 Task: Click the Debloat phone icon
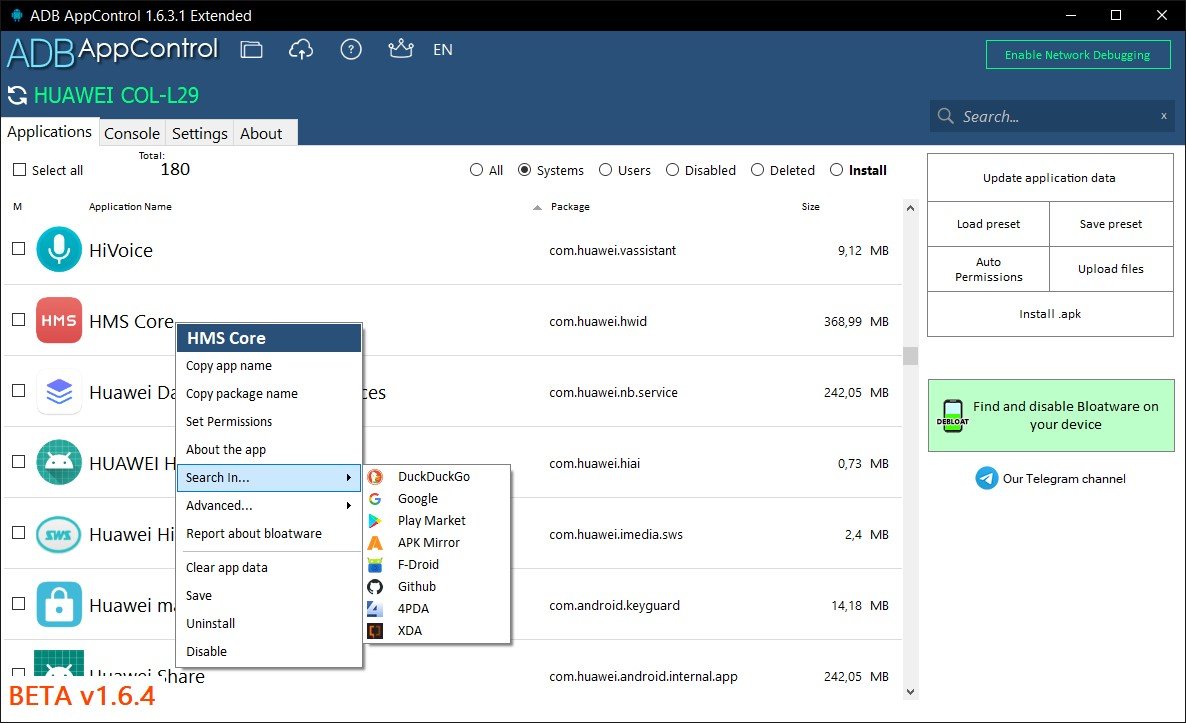(953, 416)
